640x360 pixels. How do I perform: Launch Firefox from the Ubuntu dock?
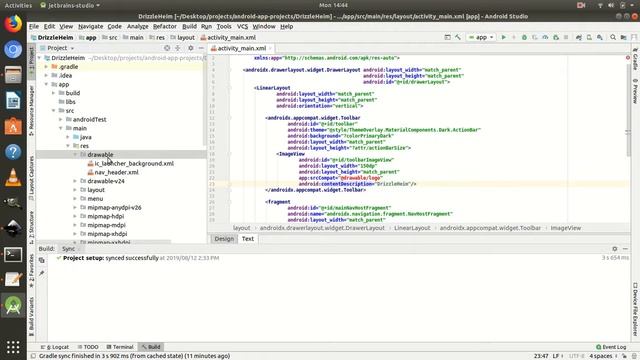pos(13,24)
